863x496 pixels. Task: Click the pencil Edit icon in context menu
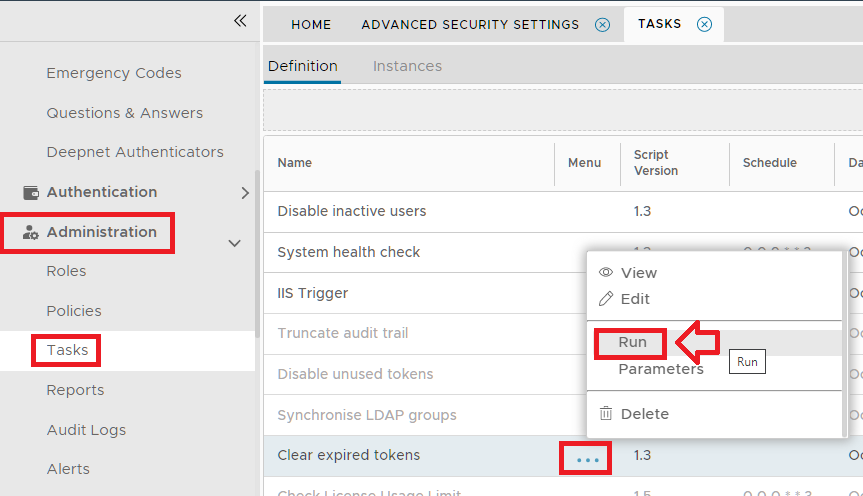coord(605,299)
